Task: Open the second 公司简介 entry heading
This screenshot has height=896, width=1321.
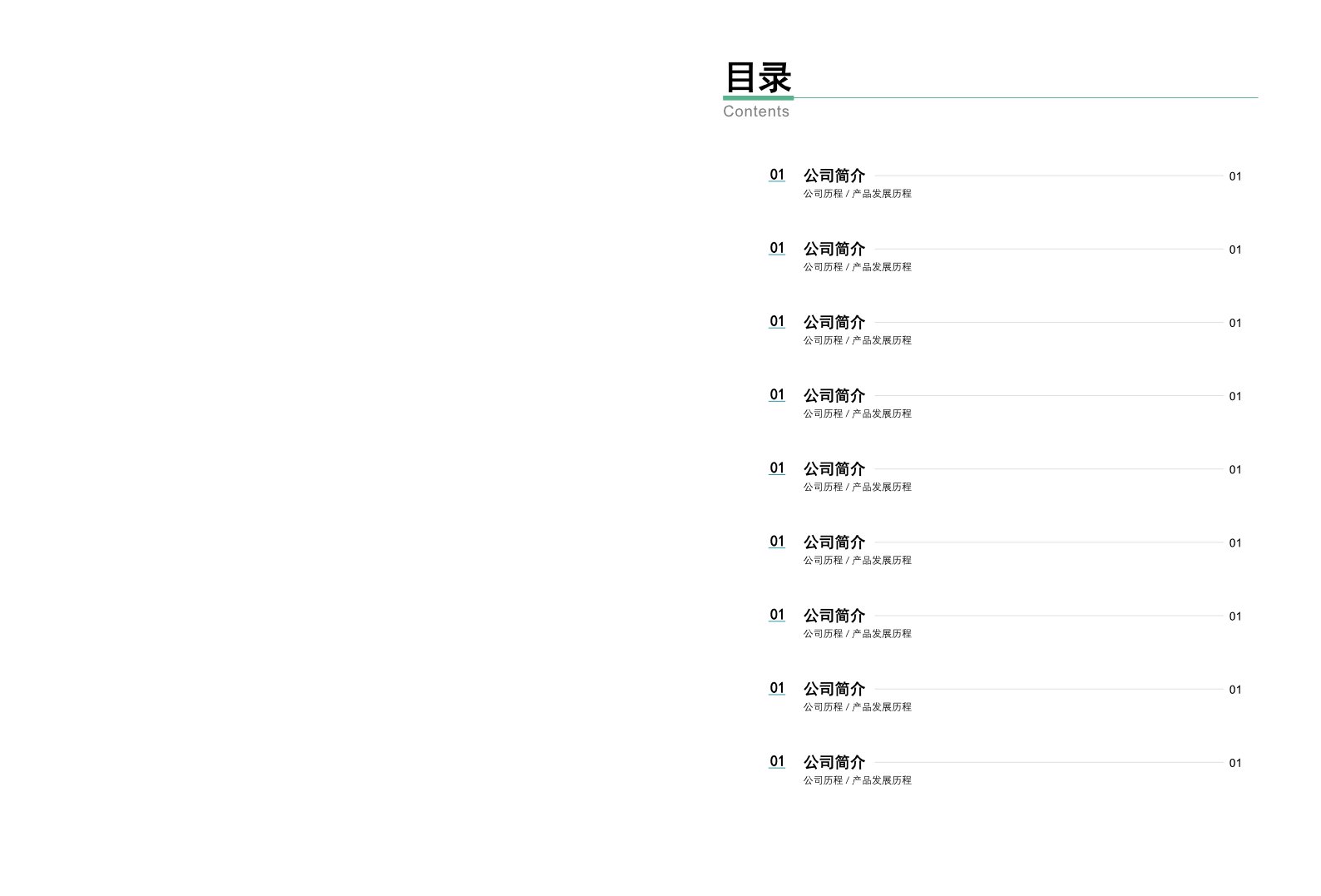Action: 834,249
